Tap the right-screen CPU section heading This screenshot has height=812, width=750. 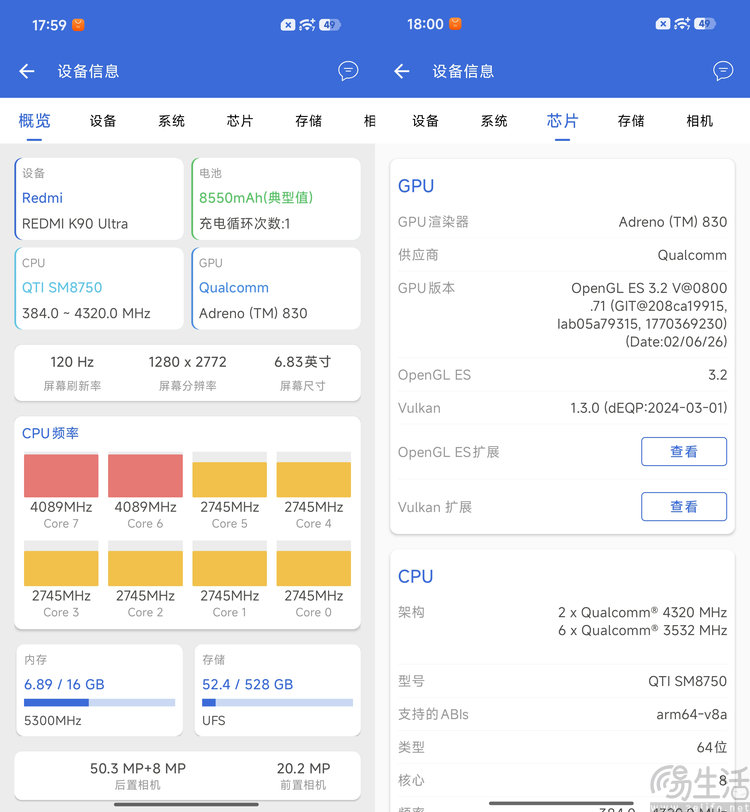point(415,576)
